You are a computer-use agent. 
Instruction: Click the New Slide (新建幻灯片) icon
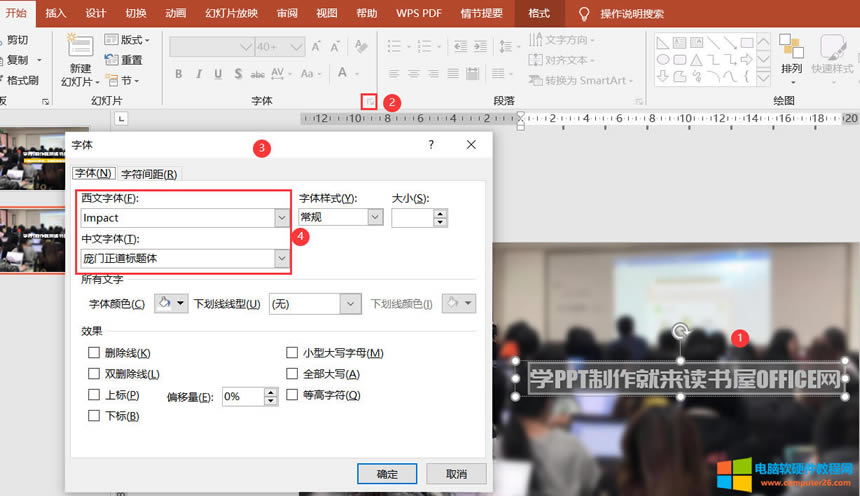(80, 47)
